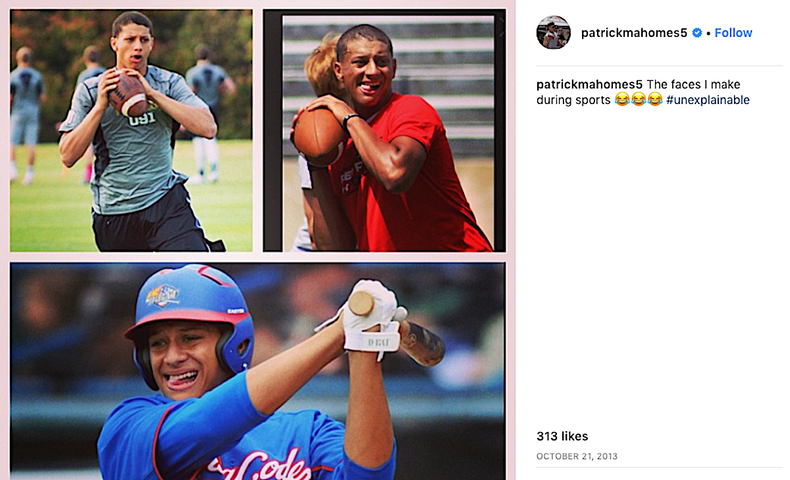Click the football in red shirt photo
Image resolution: width=790 pixels, height=480 pixels.
[318, 136]
